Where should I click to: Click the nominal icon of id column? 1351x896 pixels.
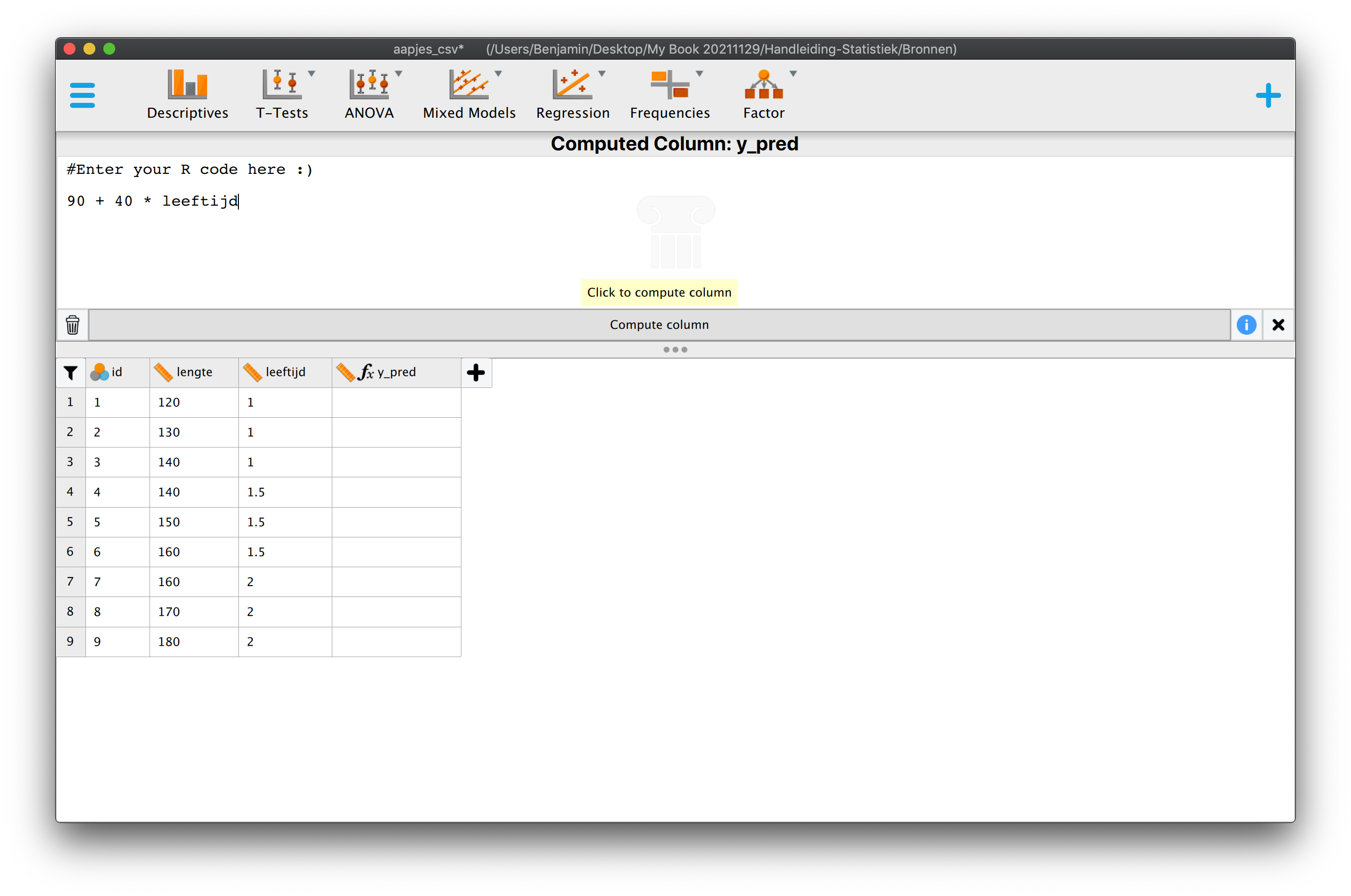pyautogui.click(x=99, y=372)
